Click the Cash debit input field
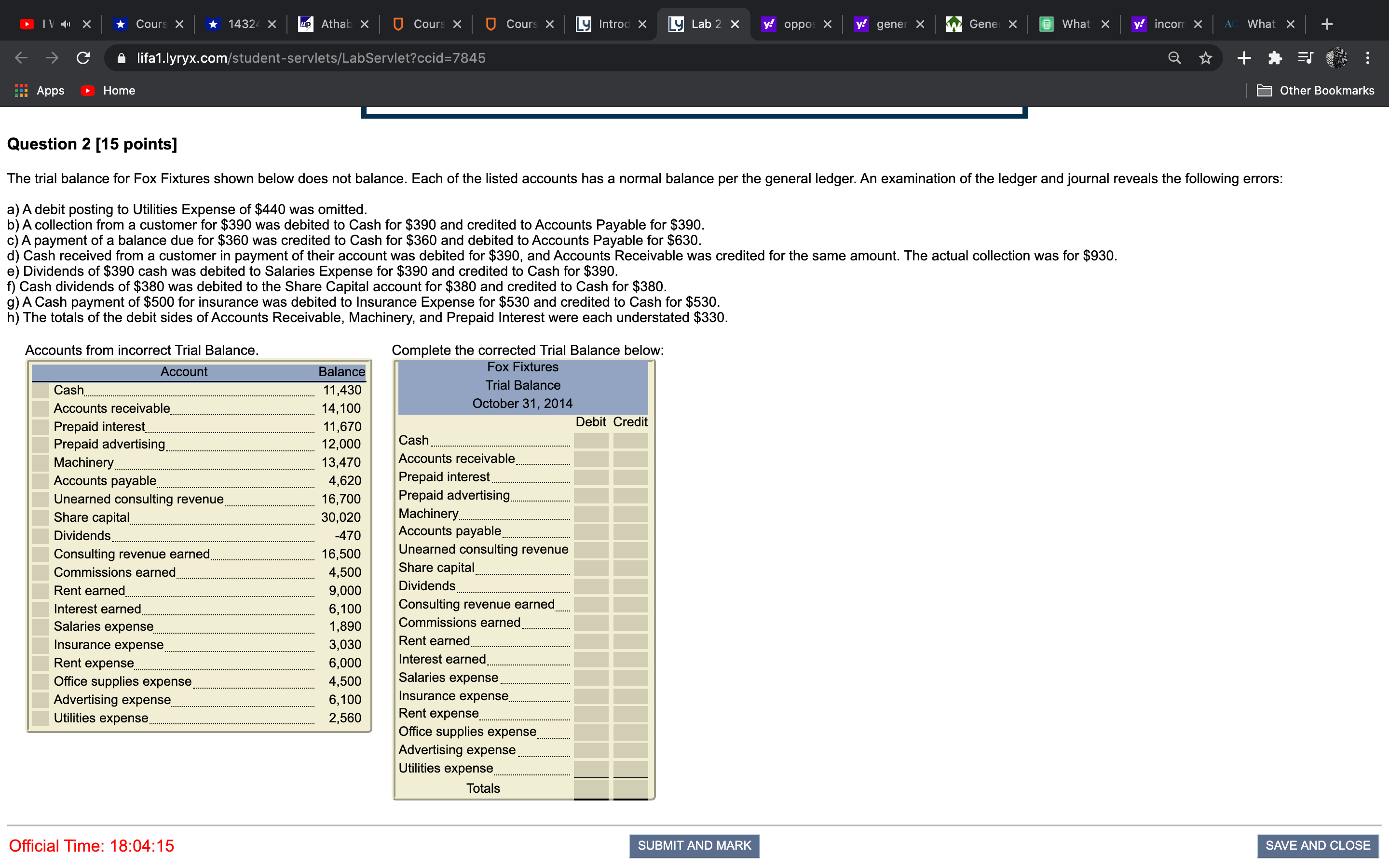Viewport: 1389px width, 868px height. (591, 441)
